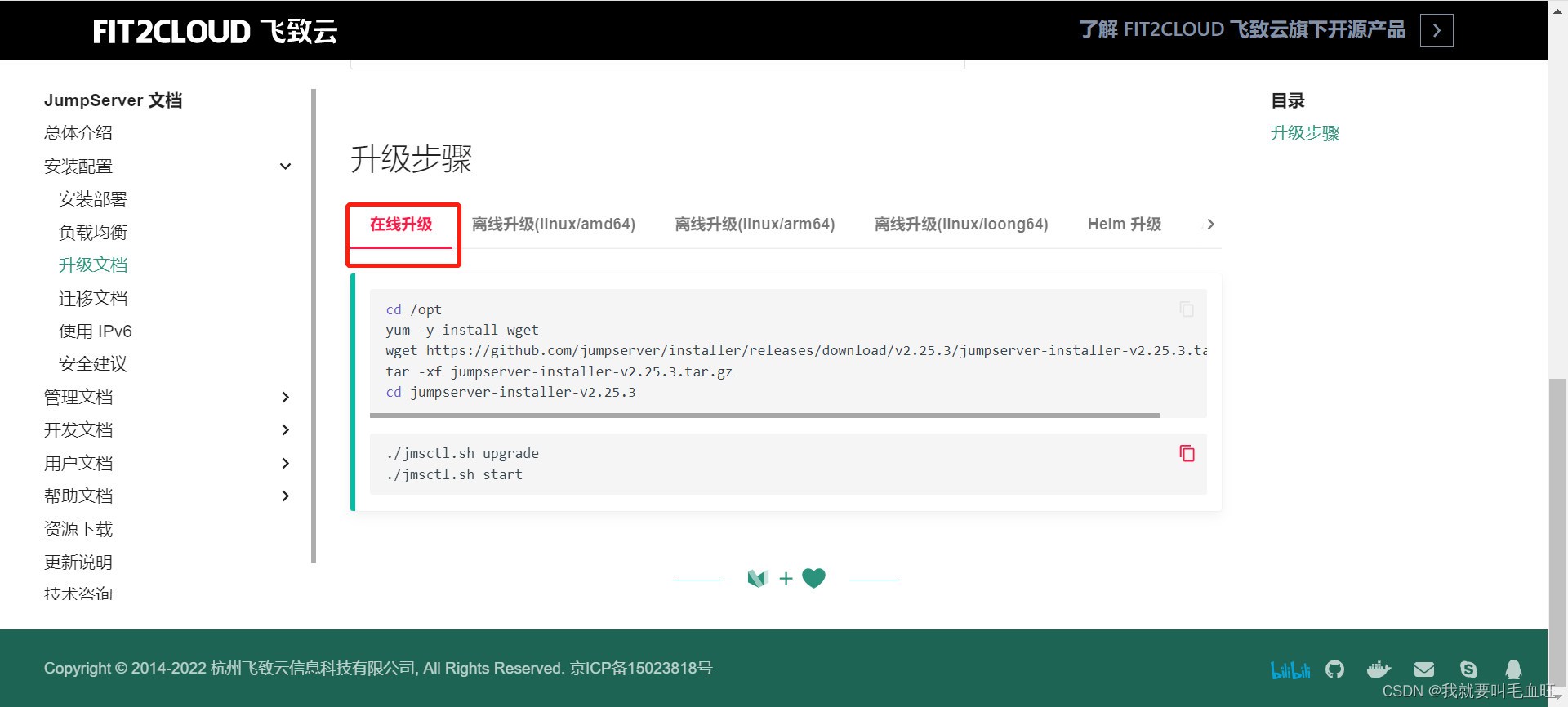The width and height of the screenshot is (1568, 707).
Task: Click the heart icon below the content
Action: (813, 578)
